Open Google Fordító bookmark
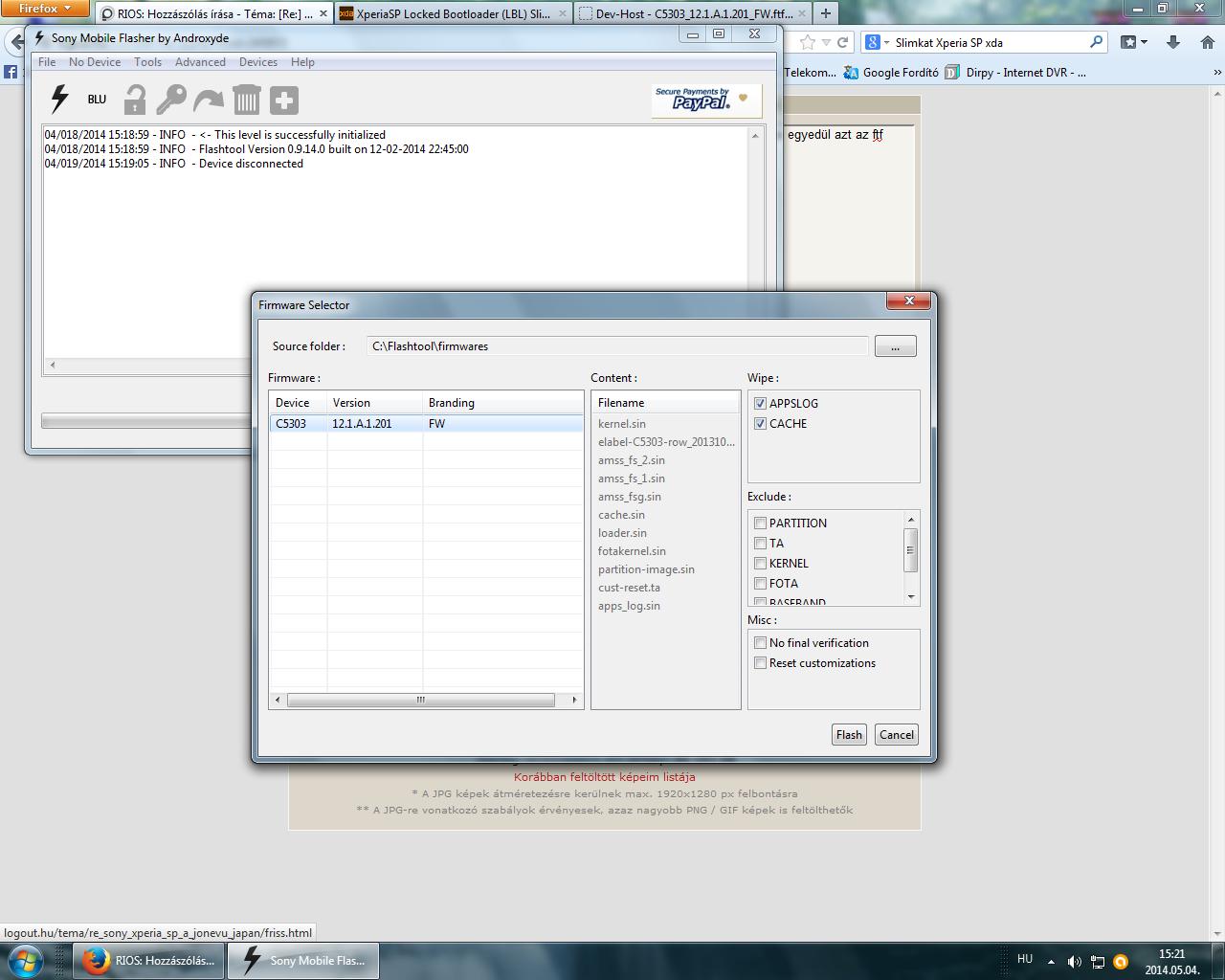The height and width of the screenshot is (980, 1225). (892, 72)
